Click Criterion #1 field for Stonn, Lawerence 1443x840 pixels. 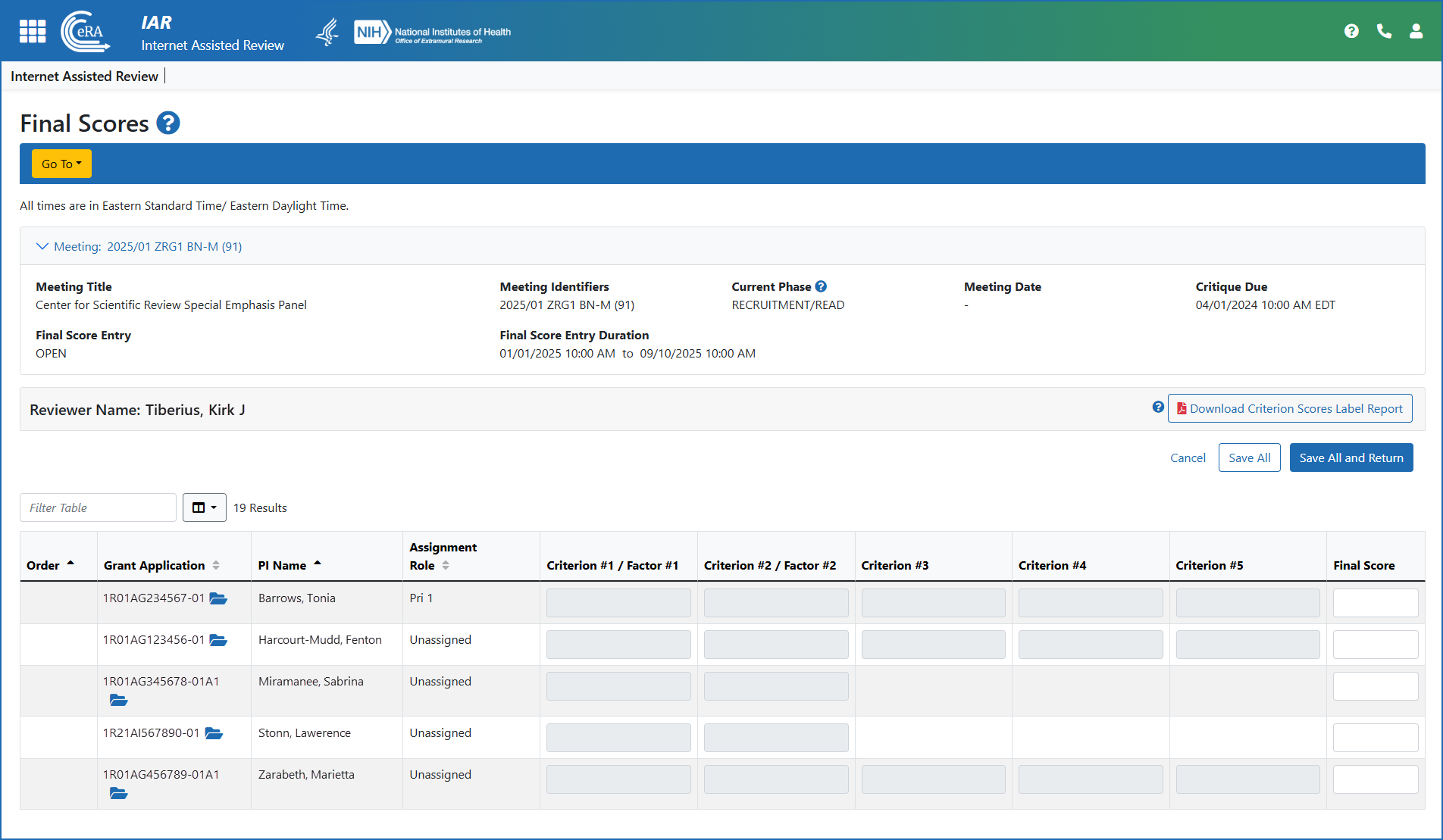click(x=618, y=738)
